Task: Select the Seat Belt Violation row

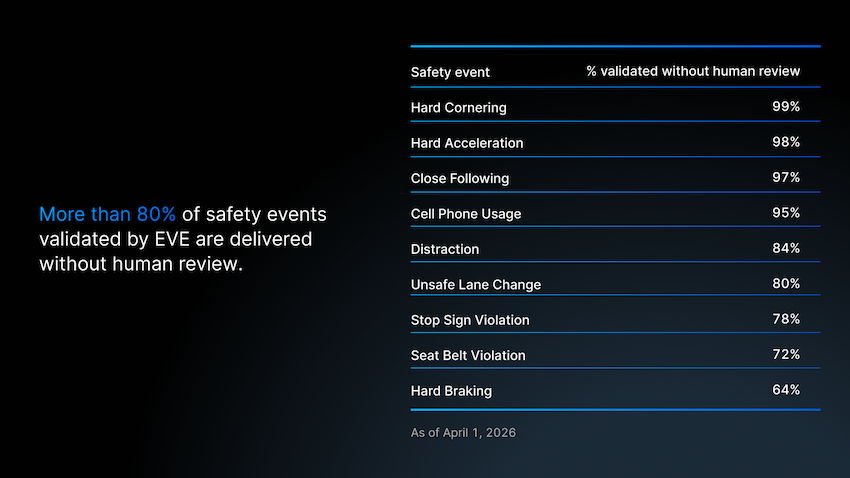Action: coord(467,355)
